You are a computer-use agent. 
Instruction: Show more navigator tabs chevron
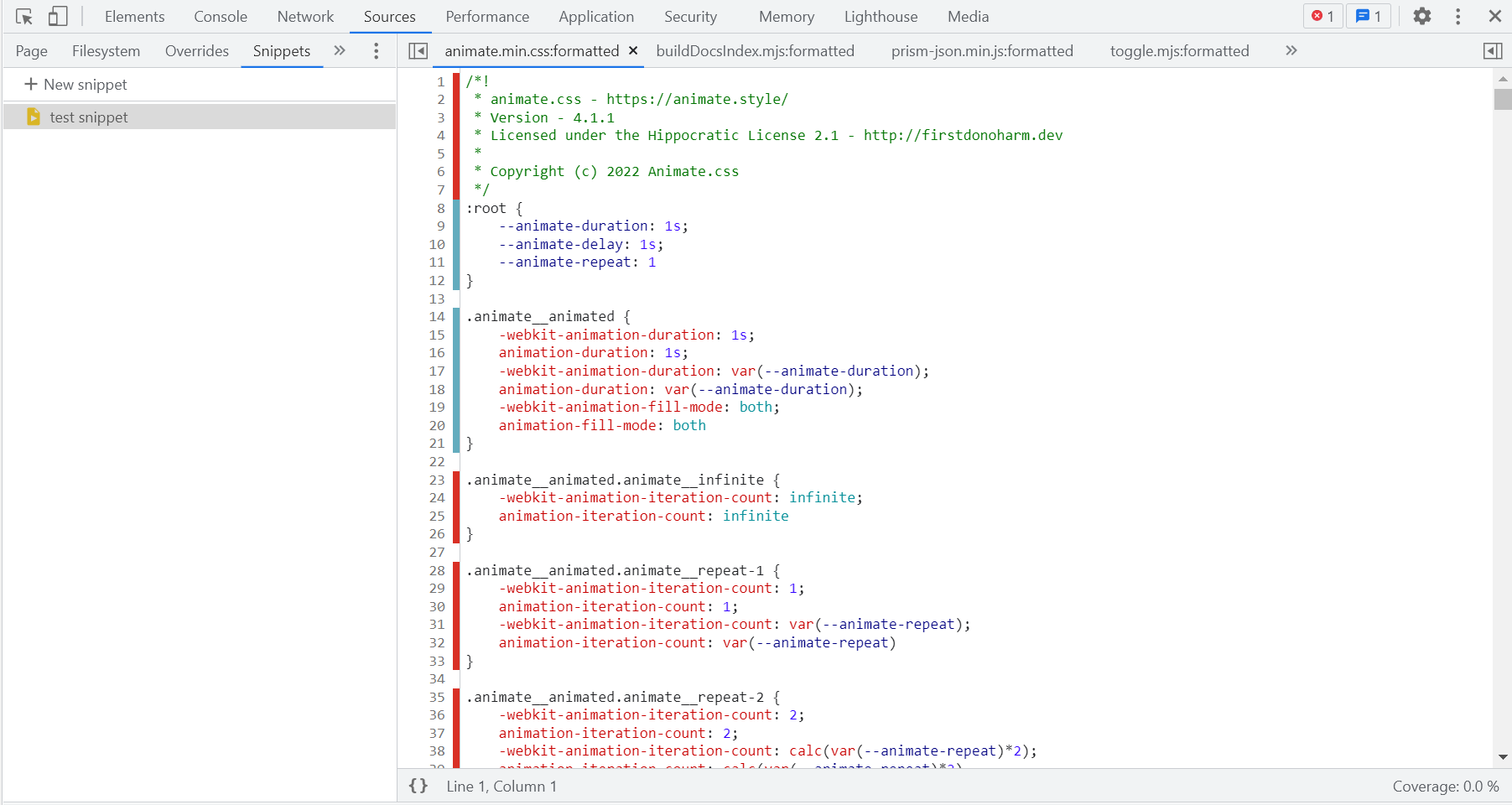pos(340,50)
